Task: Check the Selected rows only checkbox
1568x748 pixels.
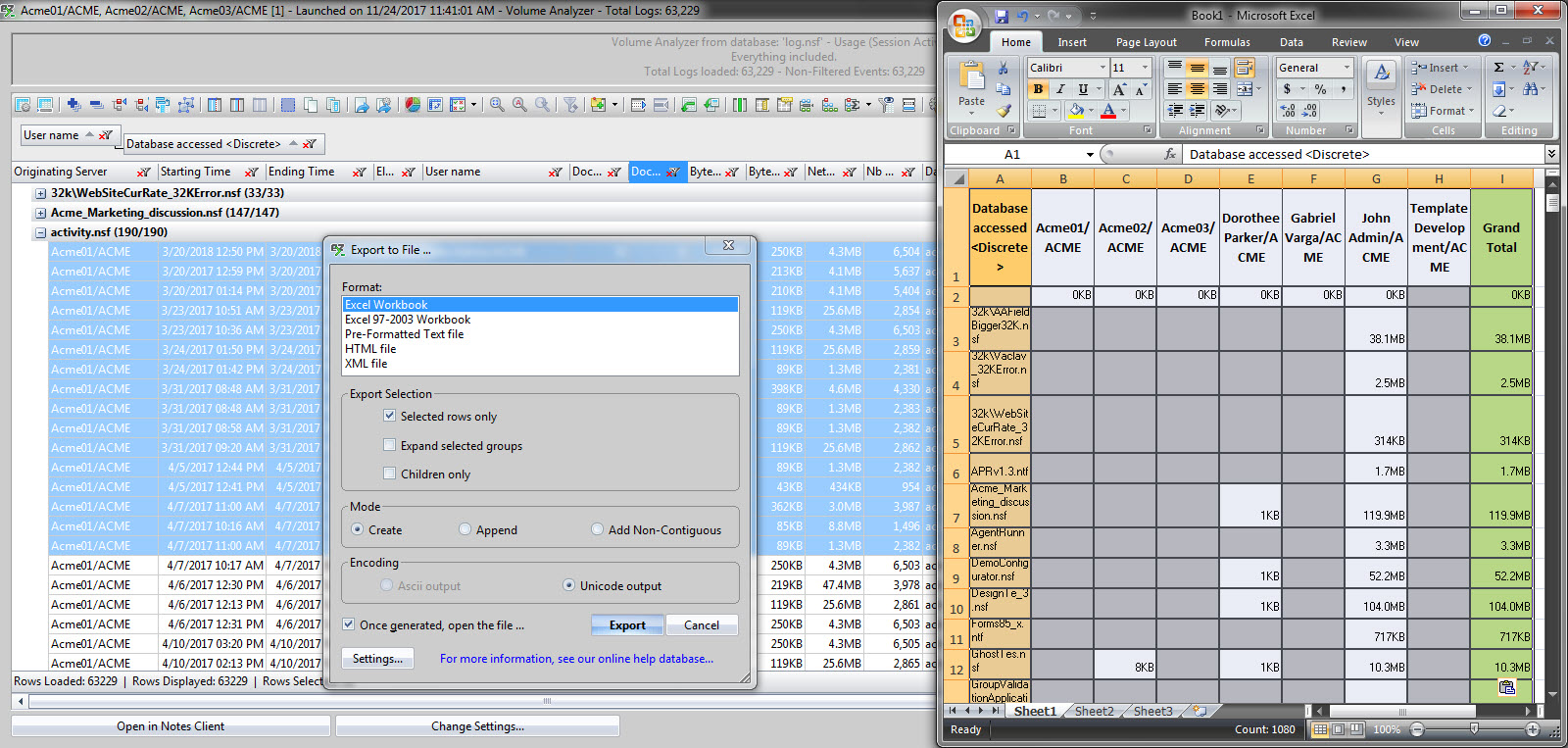Action: tap(390, 416)
